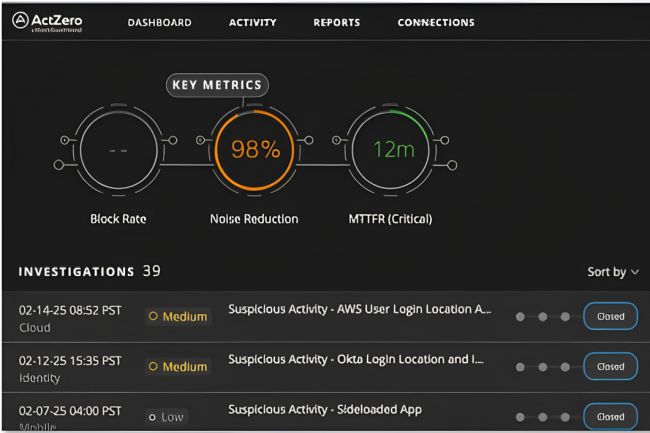
Task: Switch to the Activity tab
Action: (253, 22)
